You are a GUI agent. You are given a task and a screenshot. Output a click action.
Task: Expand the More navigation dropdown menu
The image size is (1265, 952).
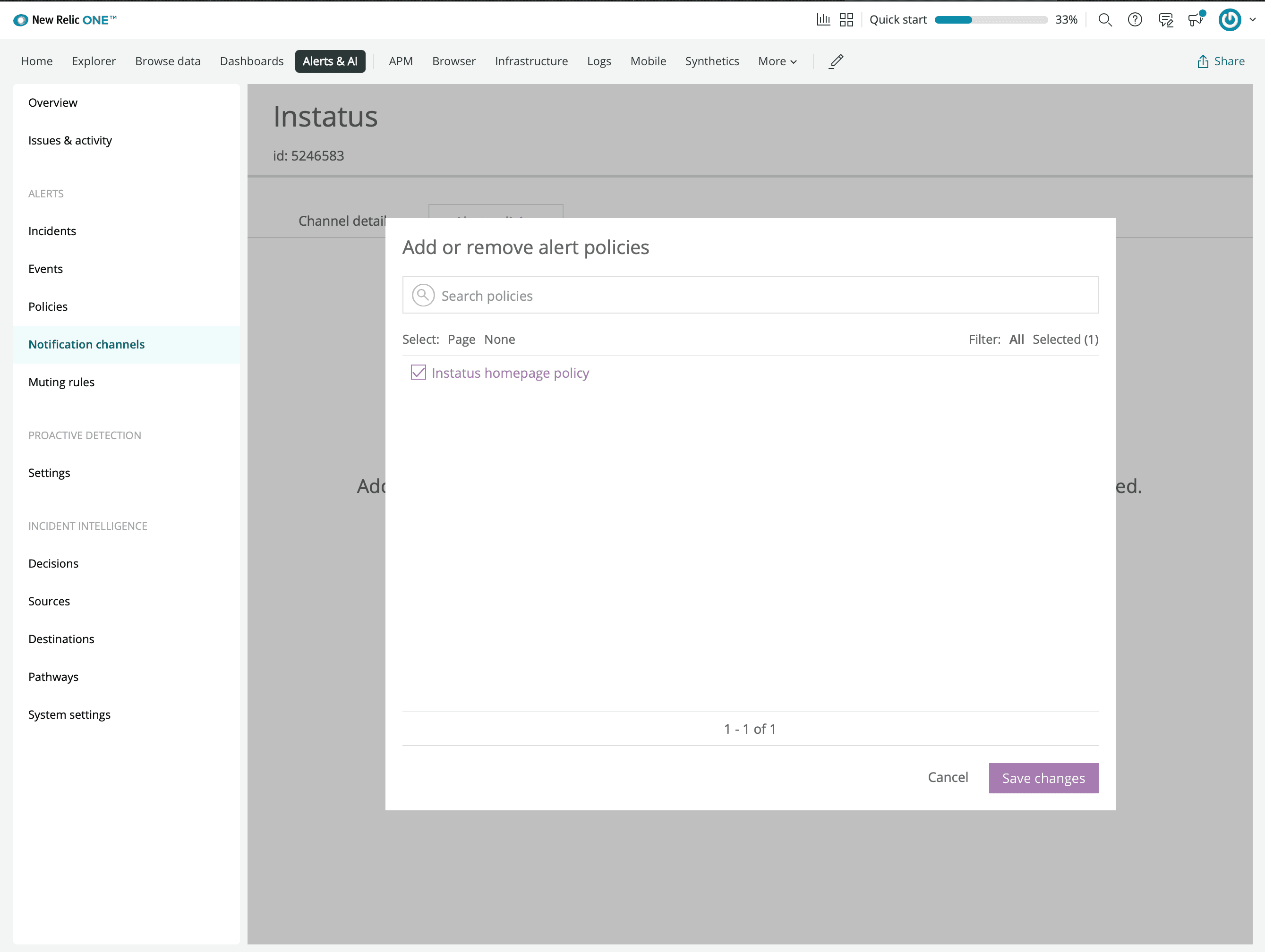click(777, 61)
